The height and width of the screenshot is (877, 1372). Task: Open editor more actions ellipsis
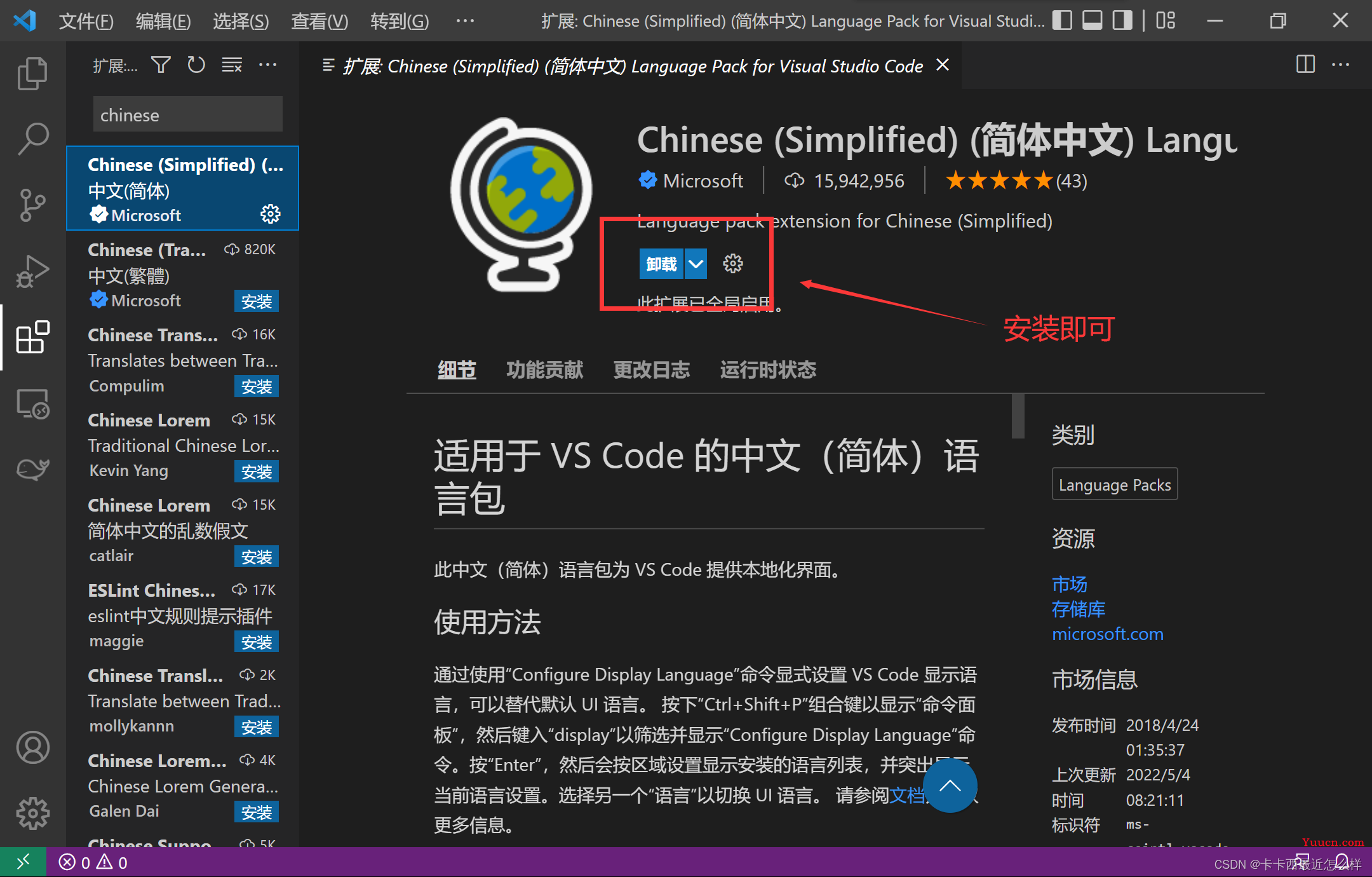(x=1340, y=65)
